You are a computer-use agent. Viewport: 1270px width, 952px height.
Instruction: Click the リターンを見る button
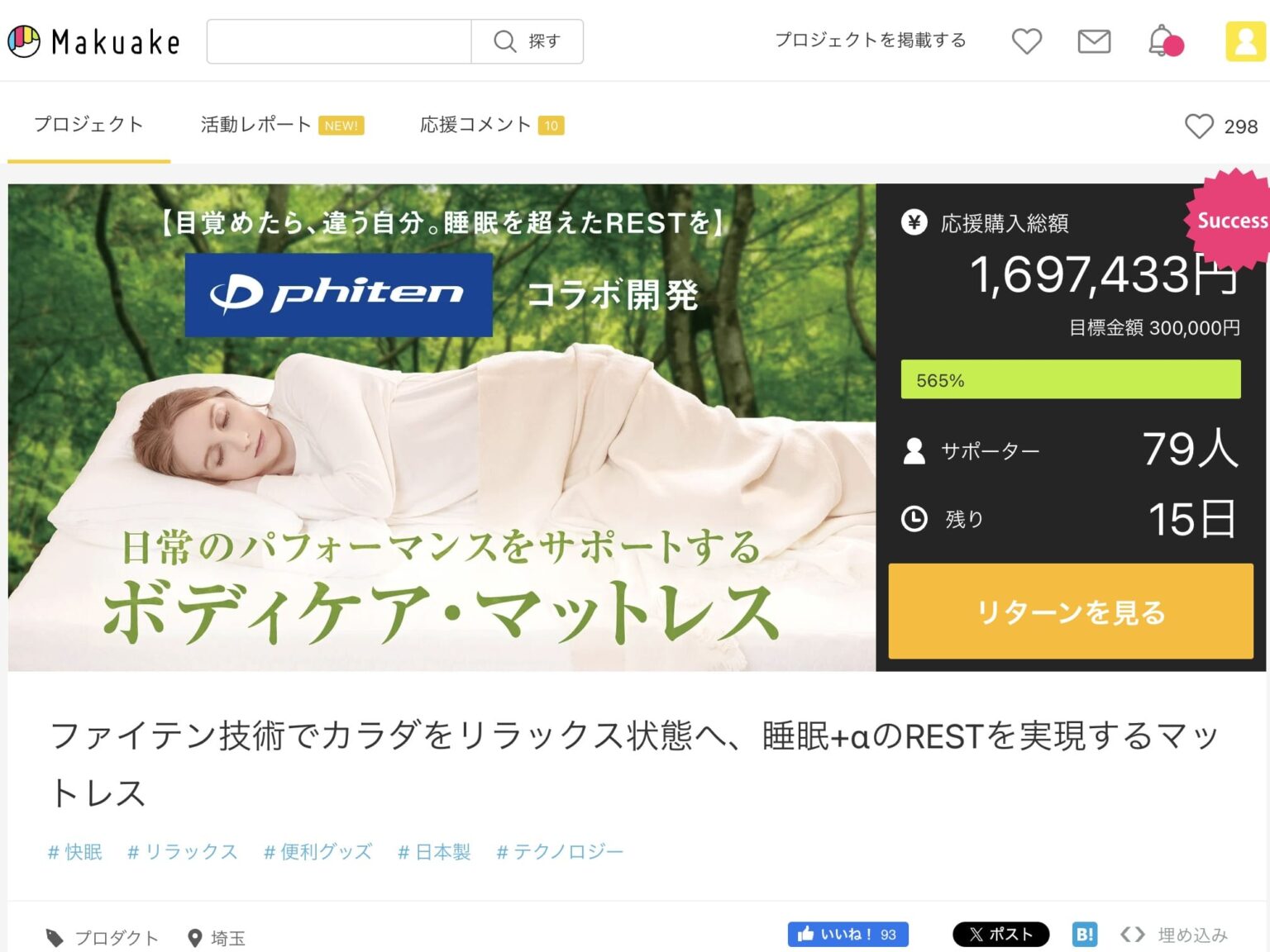pos(1071,612)
